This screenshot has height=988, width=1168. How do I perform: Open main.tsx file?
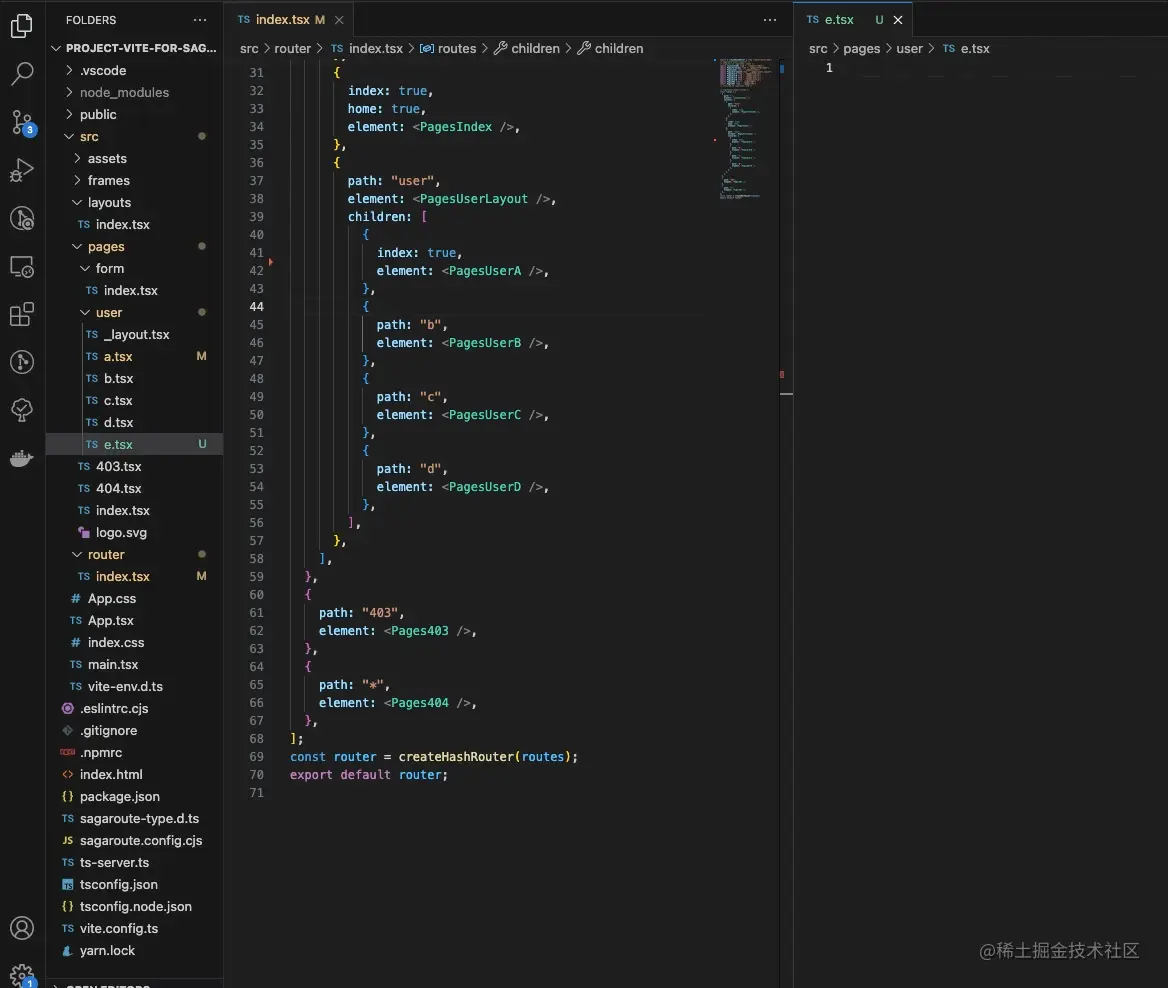click(x=136, y=664)
